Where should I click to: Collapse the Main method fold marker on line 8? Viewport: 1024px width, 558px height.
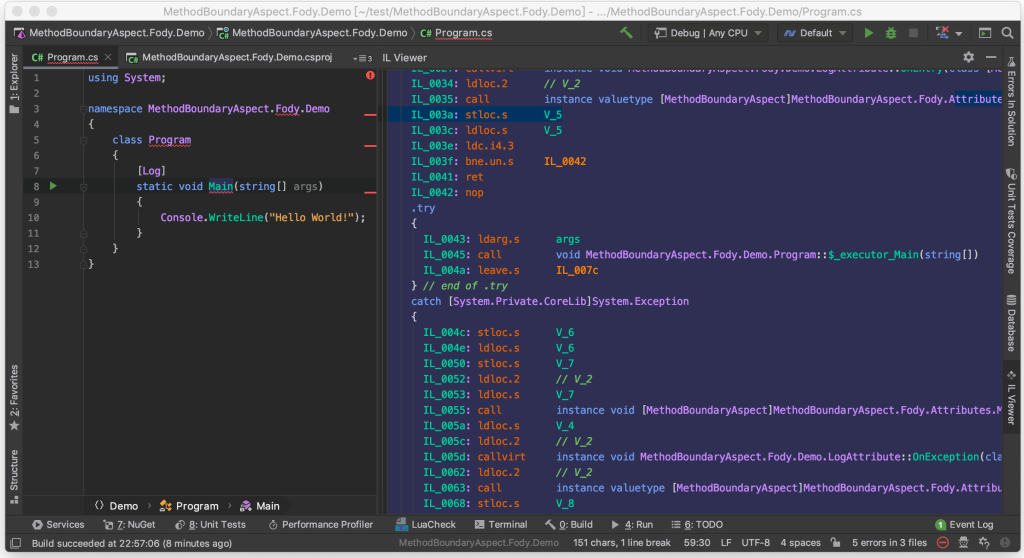[84, 187]
